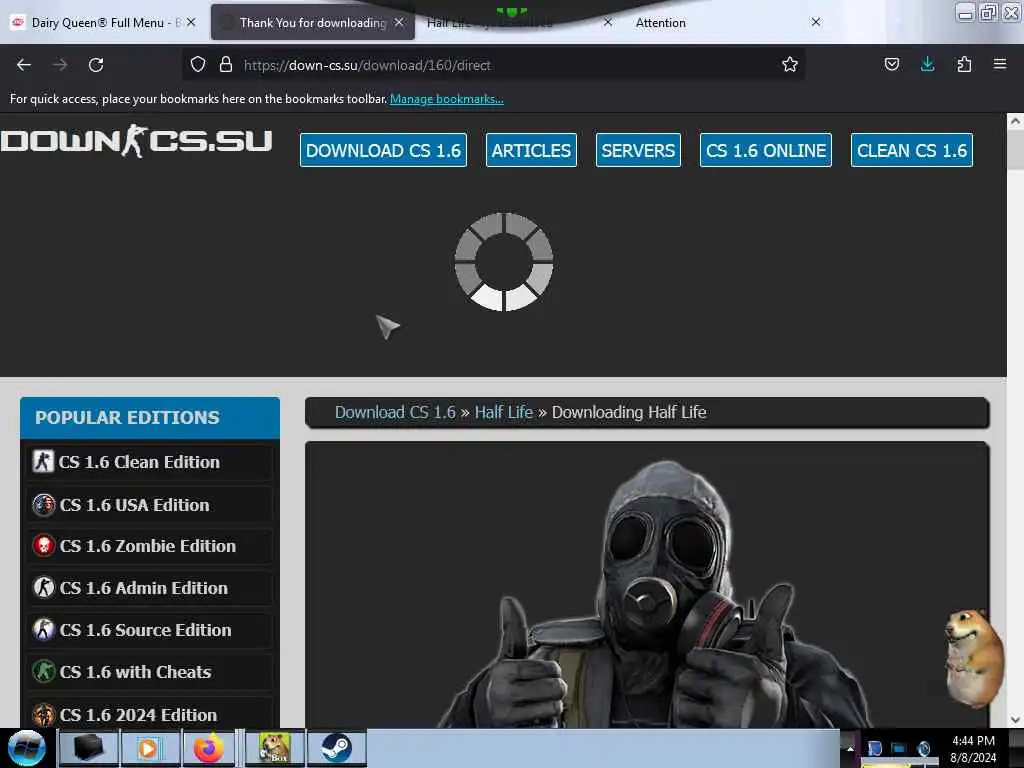
Task: Follow the Download CS 1.6 breadcrumb link
Action: tap(395, 412)
